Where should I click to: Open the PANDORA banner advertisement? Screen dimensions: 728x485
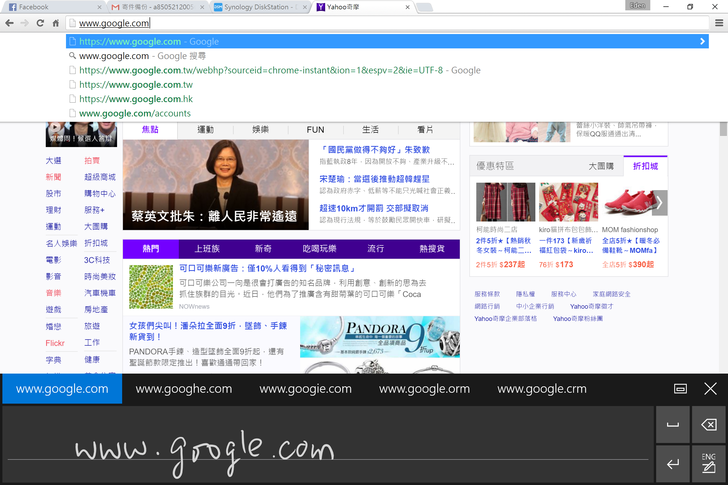[x=380, y=343]
